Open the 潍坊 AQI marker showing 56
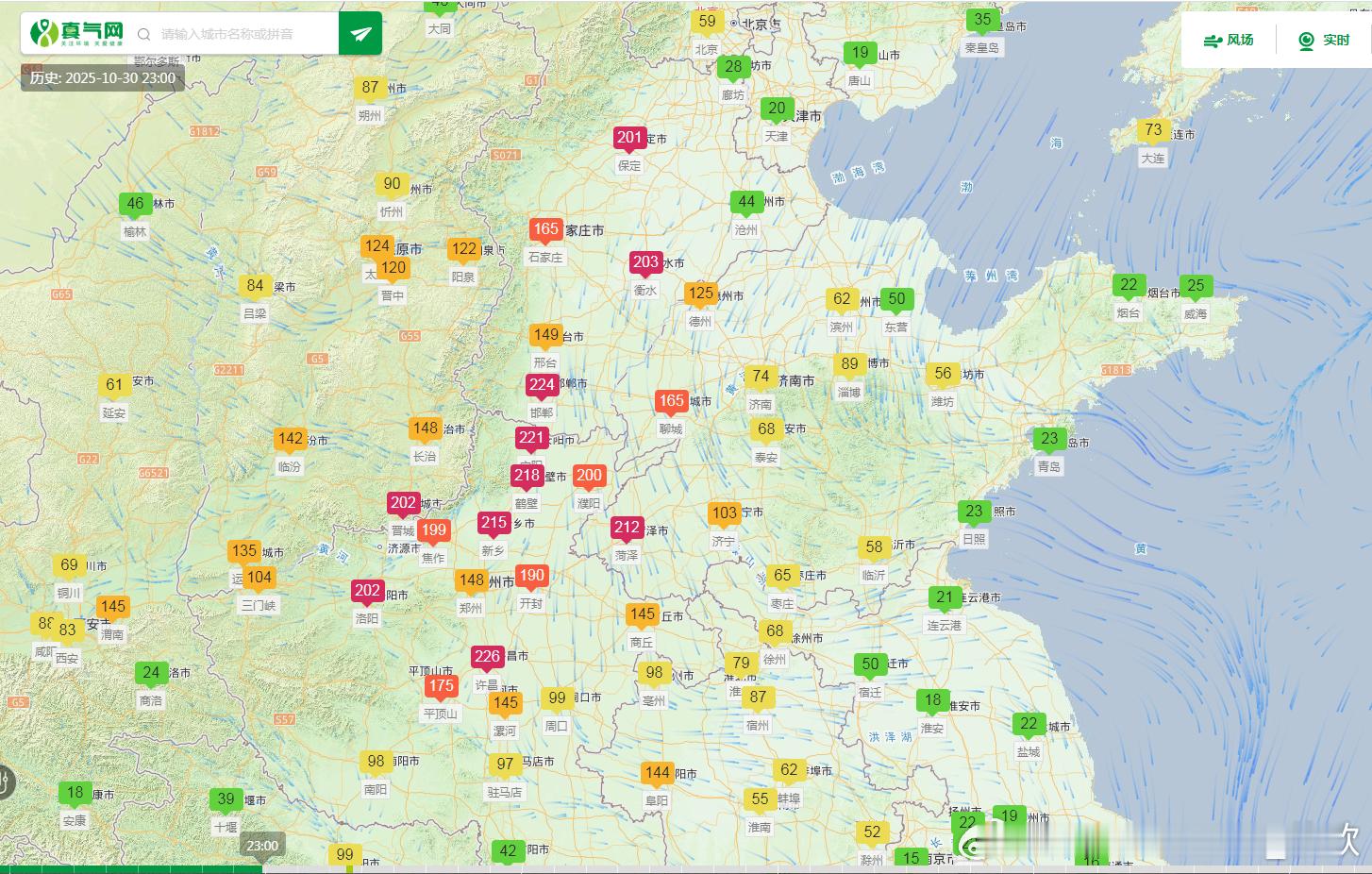 (943, 375)
